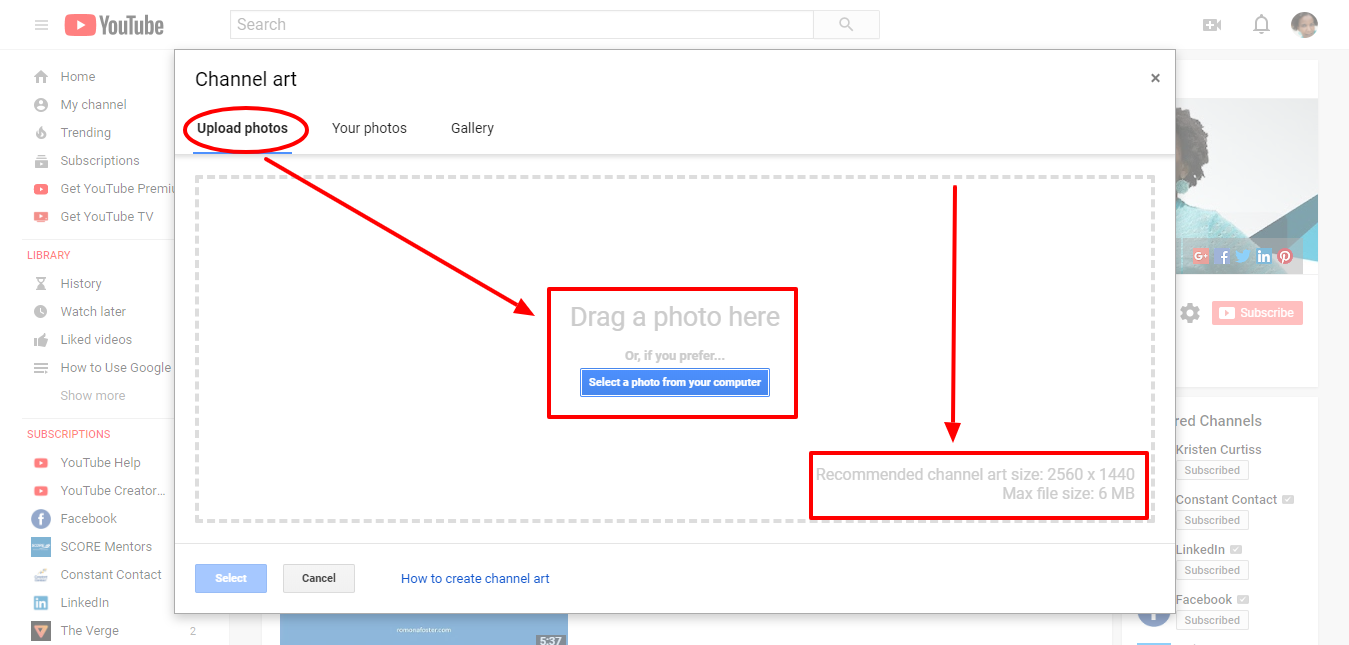The width and height of the screenshot is (1349, 645).
Task: Open Kristen Curtiss featured channel
Action: (x=1219, y=450)
